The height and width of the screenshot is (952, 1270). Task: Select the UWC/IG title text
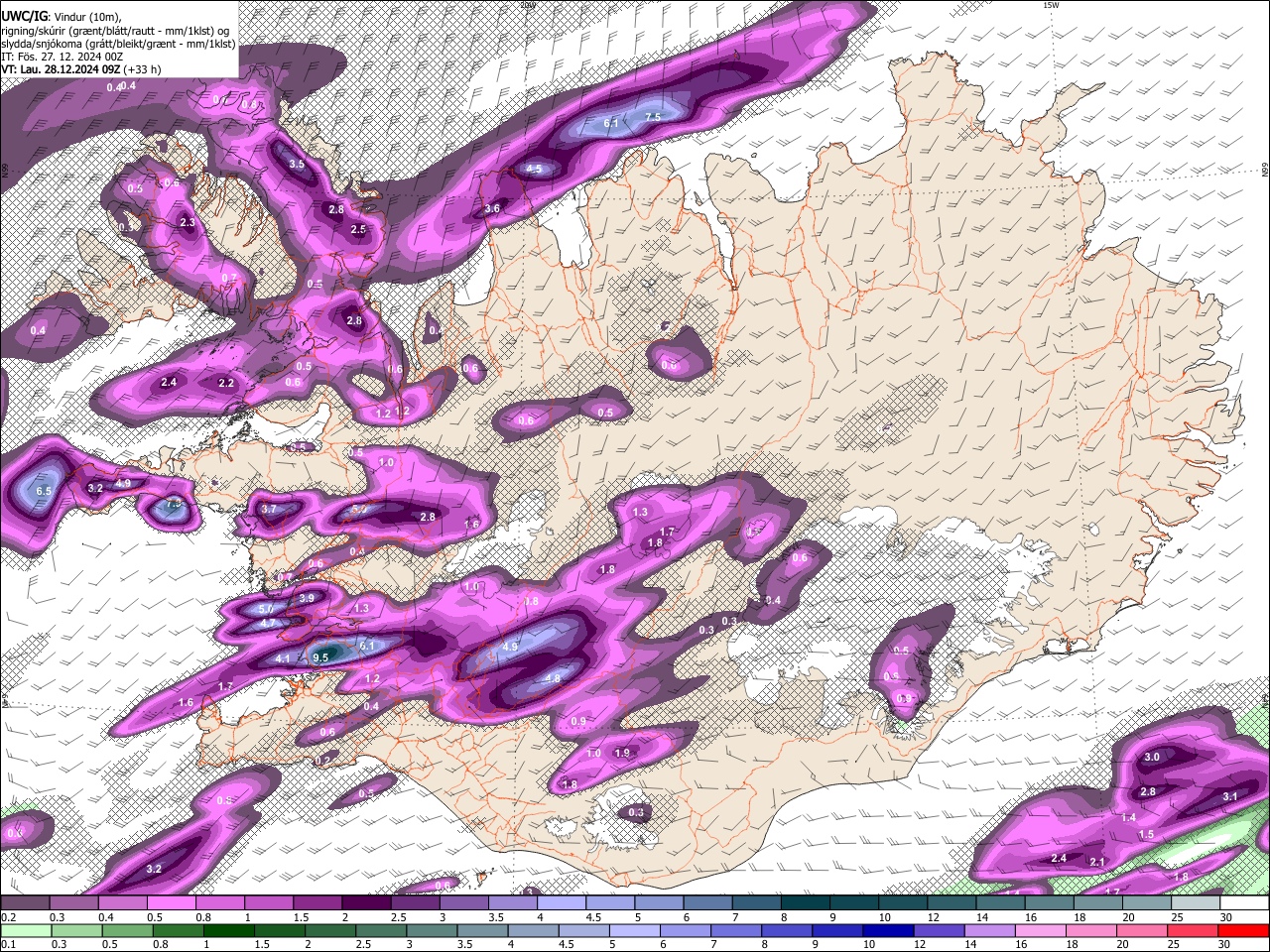(x=25, y=16)
